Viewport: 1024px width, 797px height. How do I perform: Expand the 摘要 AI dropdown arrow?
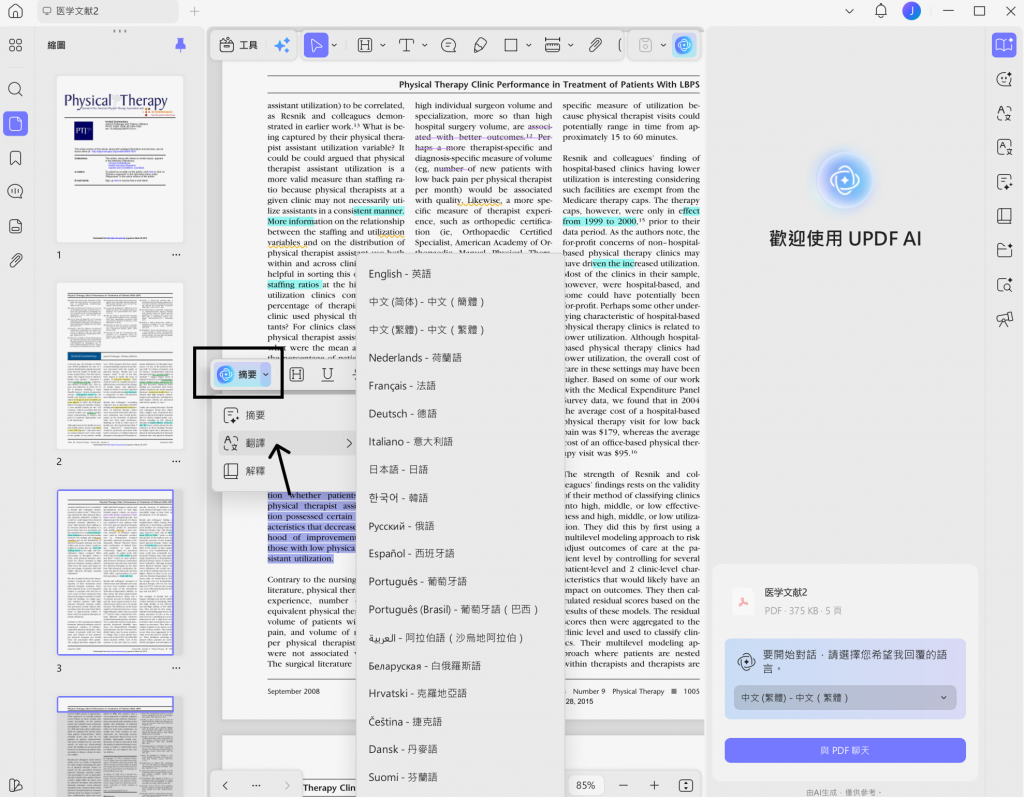[x=266, y=374]
